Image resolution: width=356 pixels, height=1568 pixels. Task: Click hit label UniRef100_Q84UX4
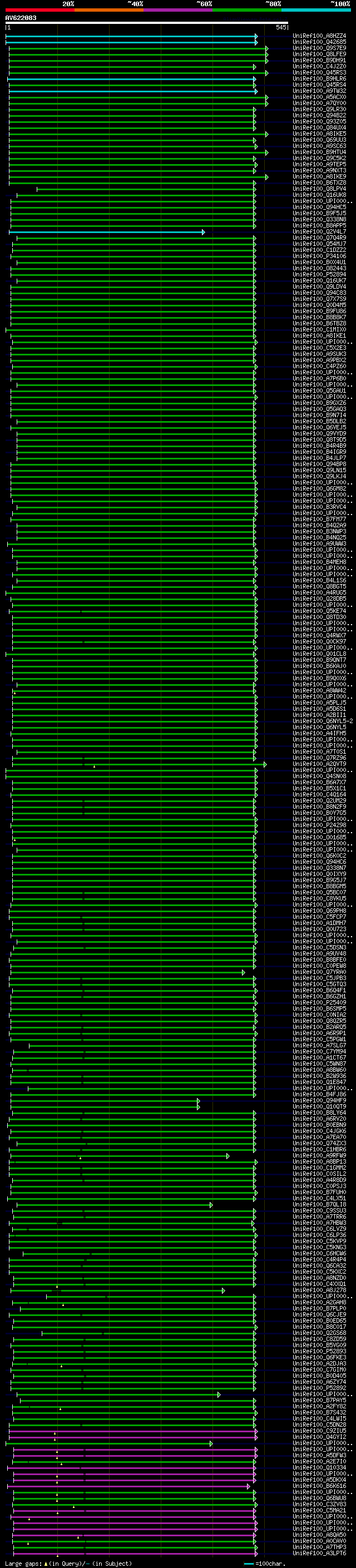(x=319, y=128)
